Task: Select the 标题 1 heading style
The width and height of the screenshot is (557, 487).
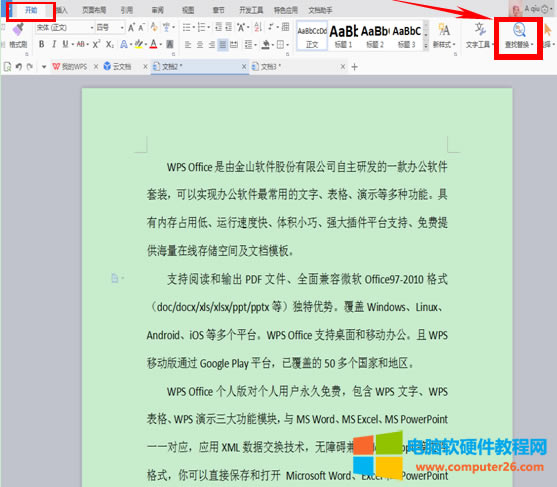Action: tap(344, 36)
